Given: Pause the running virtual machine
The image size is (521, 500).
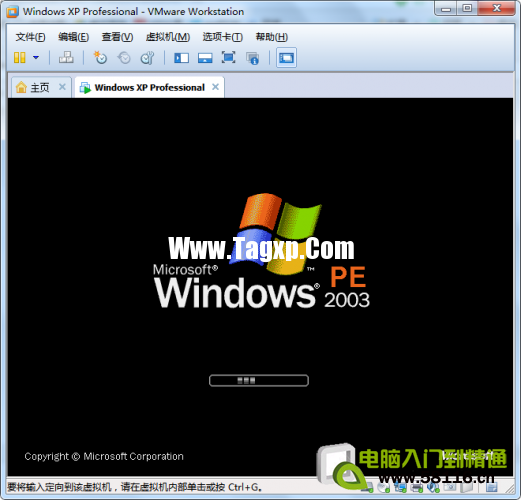Looking at the screenshot, I should 20,58.
